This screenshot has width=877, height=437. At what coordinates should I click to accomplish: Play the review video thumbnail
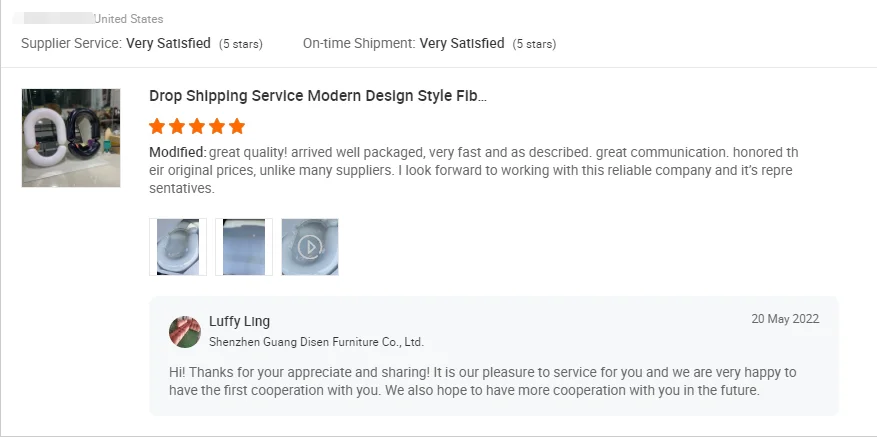pyautogui.click(x=310, y=247)
